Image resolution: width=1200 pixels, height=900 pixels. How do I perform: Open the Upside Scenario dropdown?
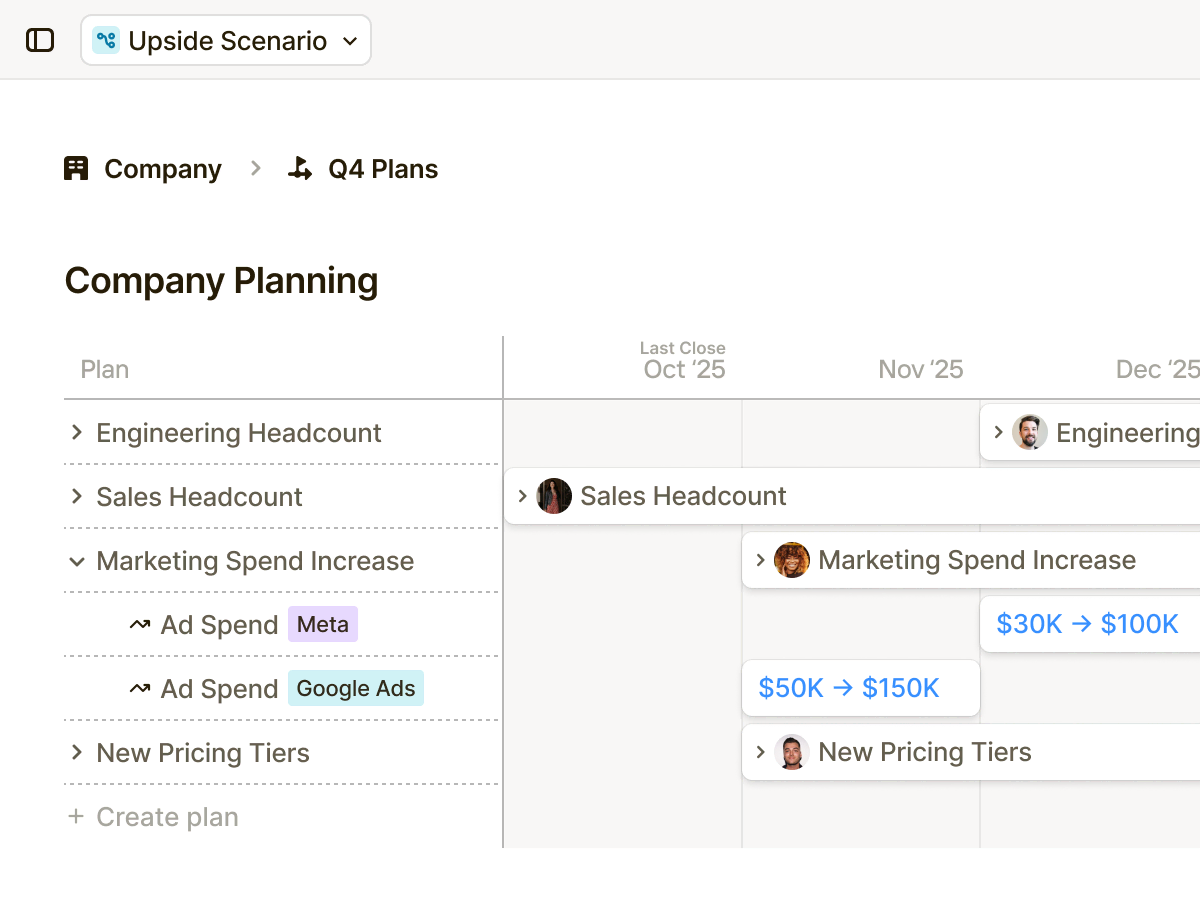point(350,40)
